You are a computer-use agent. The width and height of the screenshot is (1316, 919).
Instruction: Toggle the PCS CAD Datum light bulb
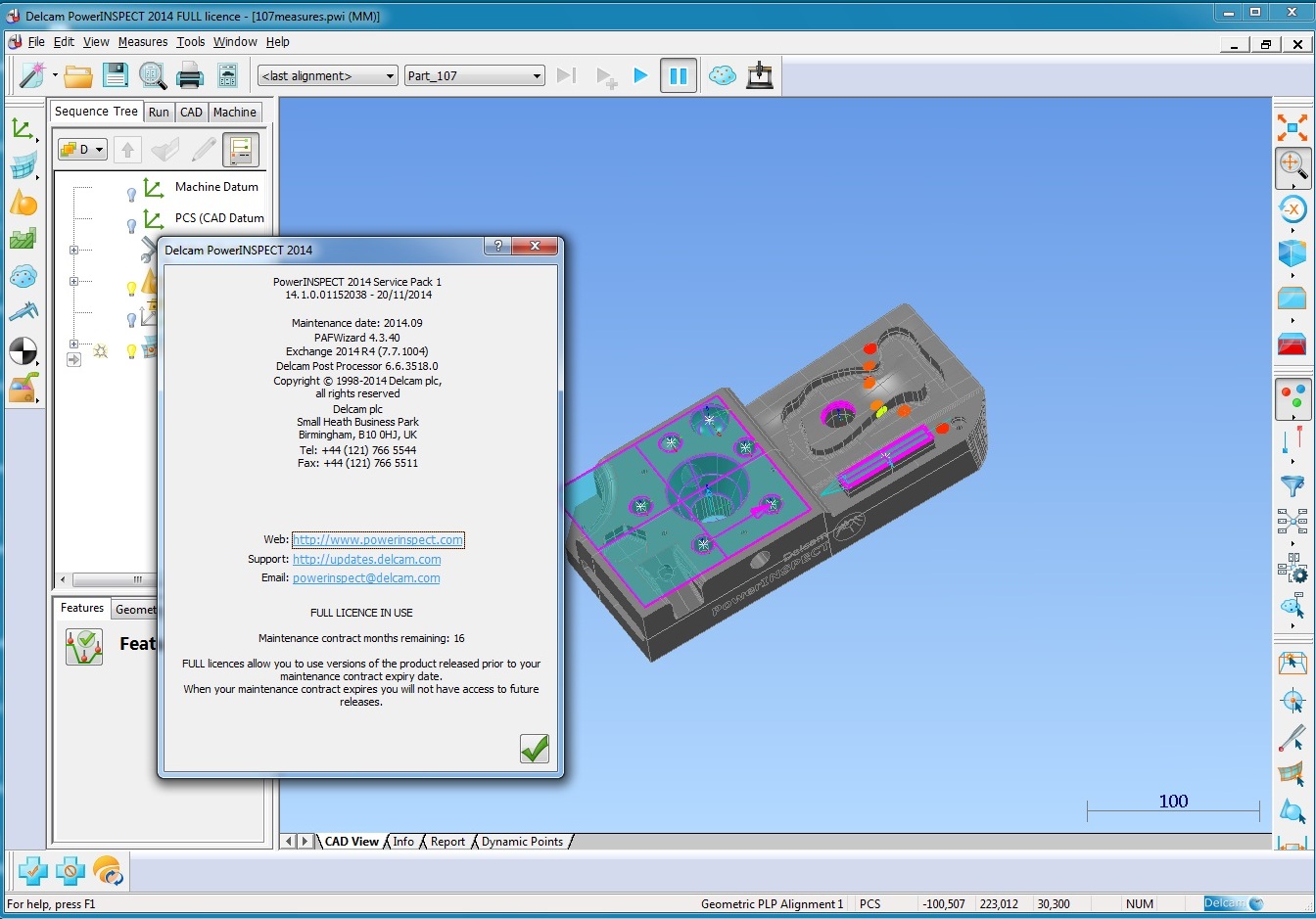[131, 225]
